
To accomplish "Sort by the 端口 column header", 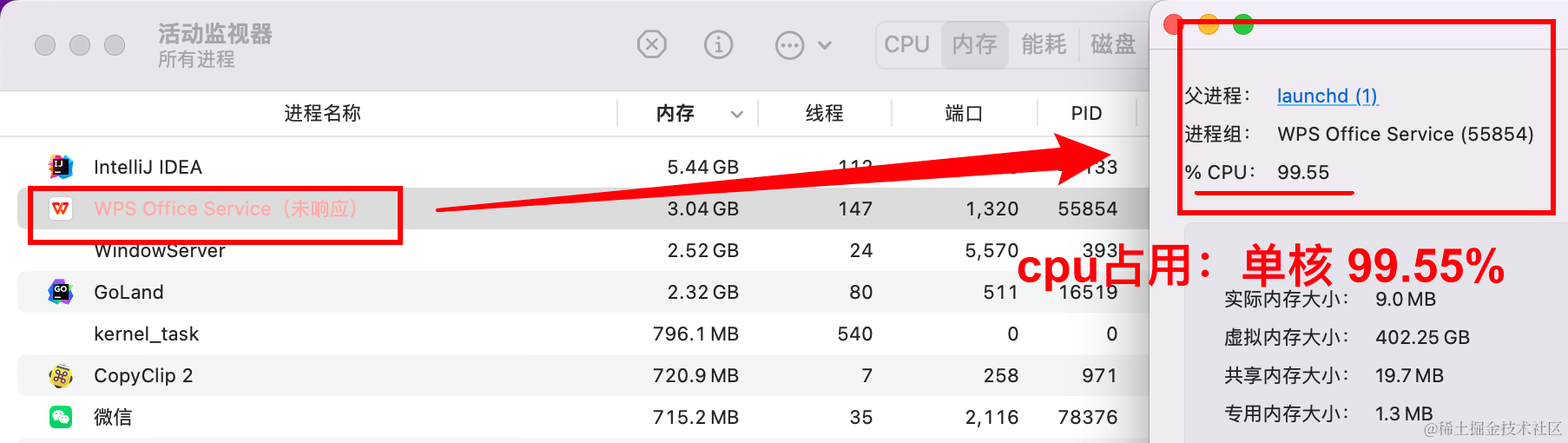I will (x=964, y=113).
